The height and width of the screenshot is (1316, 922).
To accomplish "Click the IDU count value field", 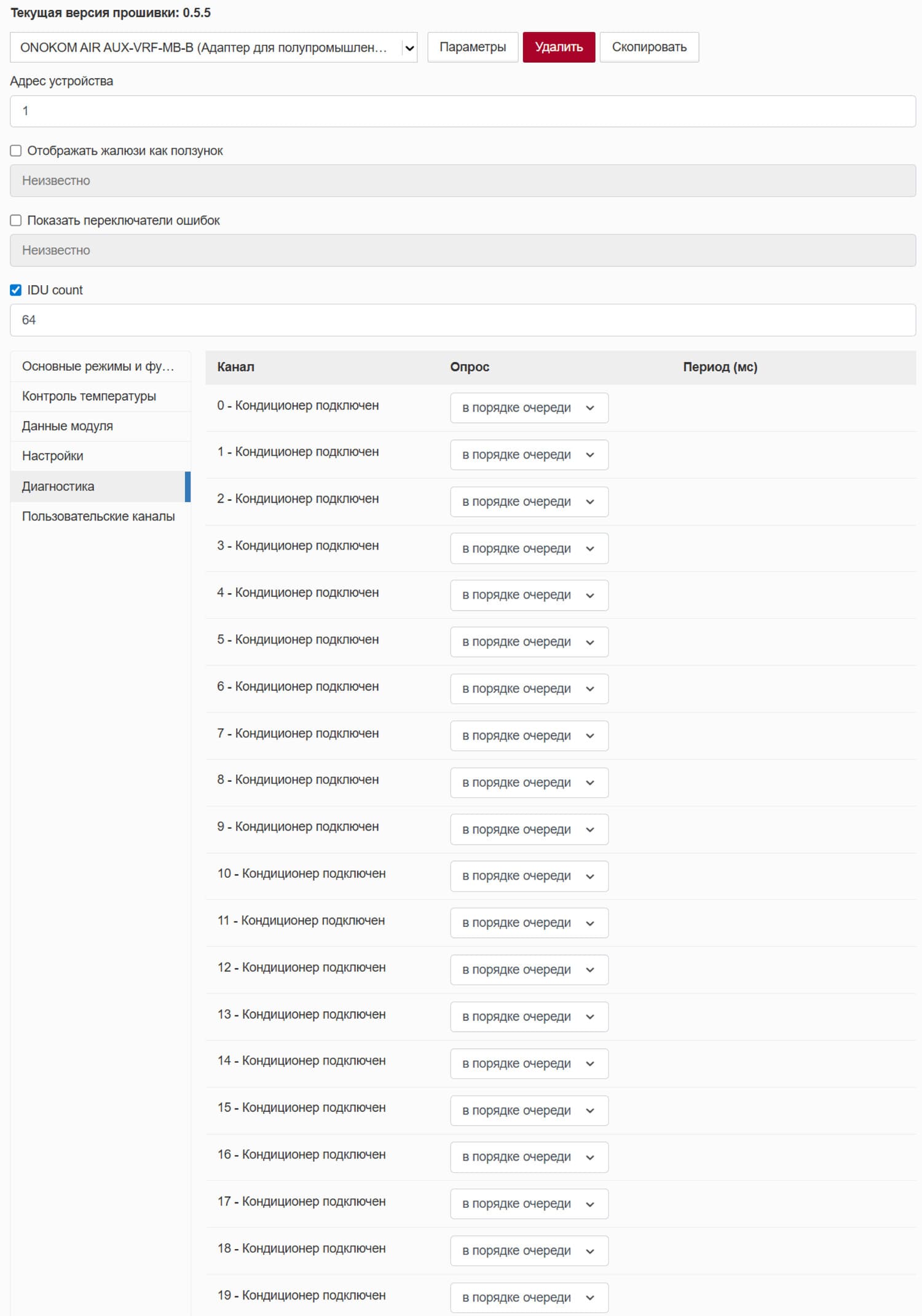I will [x=462, y=320].
